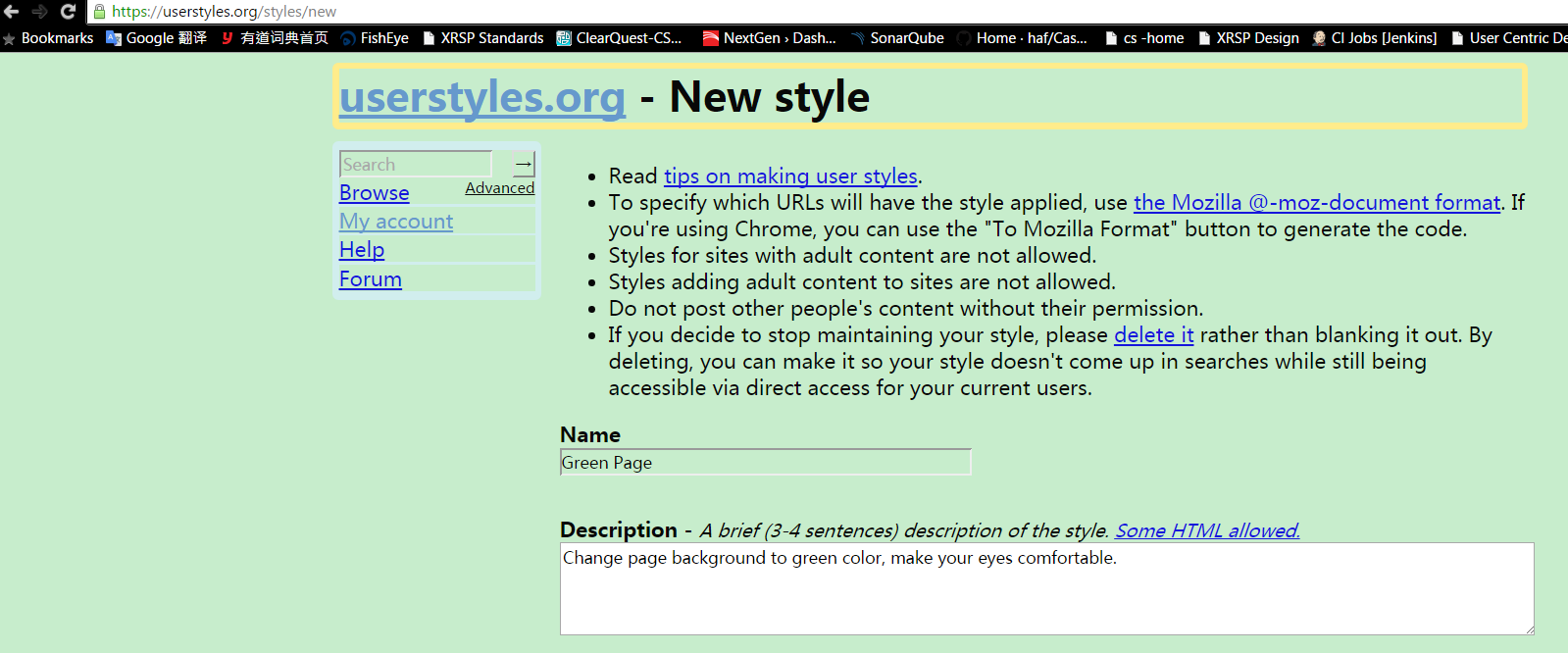Open the Mozilla @-moz-document format link
Screen dimensions: 1568x653
point(1317,203)
